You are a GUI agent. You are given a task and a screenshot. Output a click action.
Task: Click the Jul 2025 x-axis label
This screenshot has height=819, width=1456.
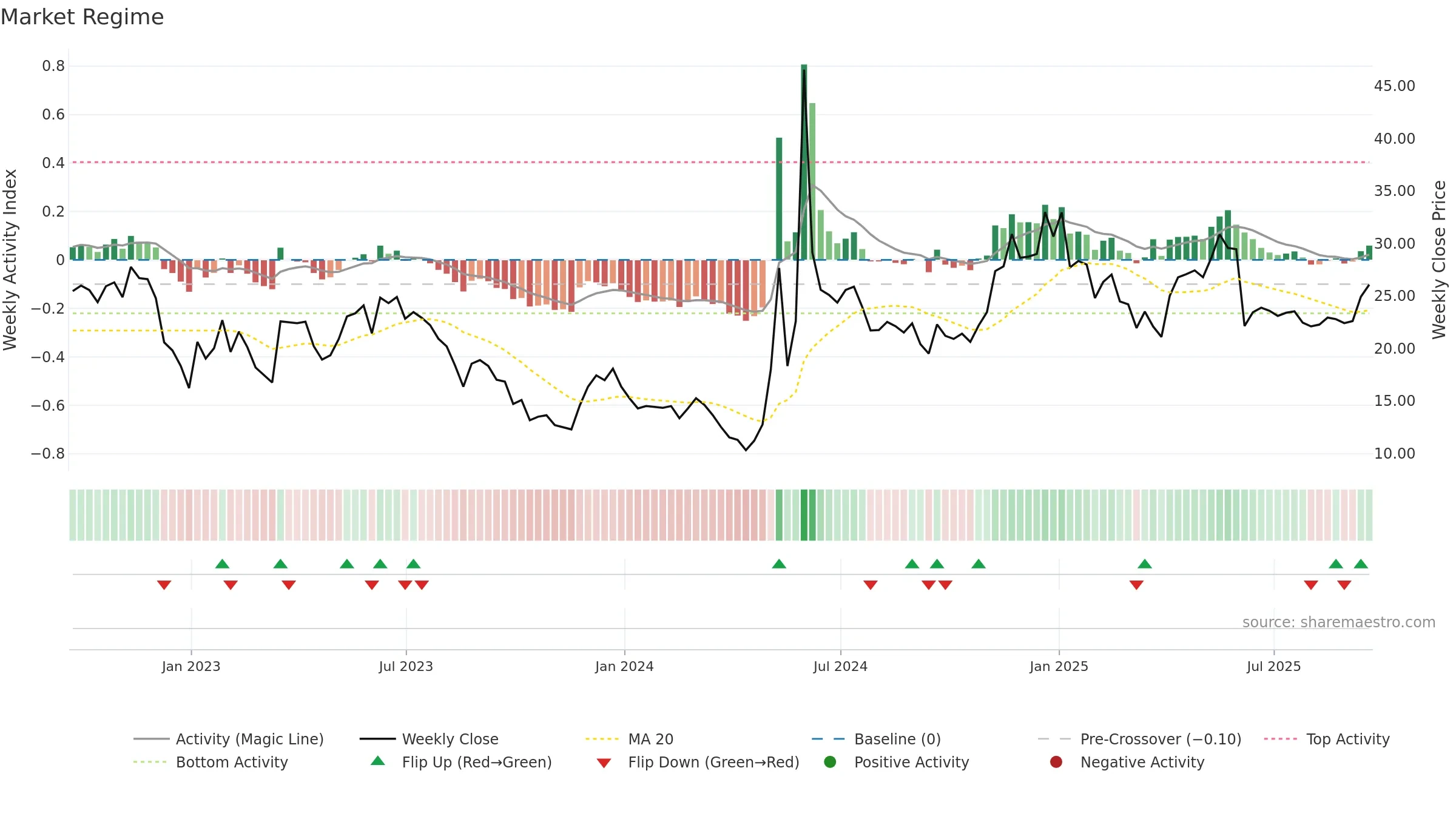click(x=1274, y=666)
